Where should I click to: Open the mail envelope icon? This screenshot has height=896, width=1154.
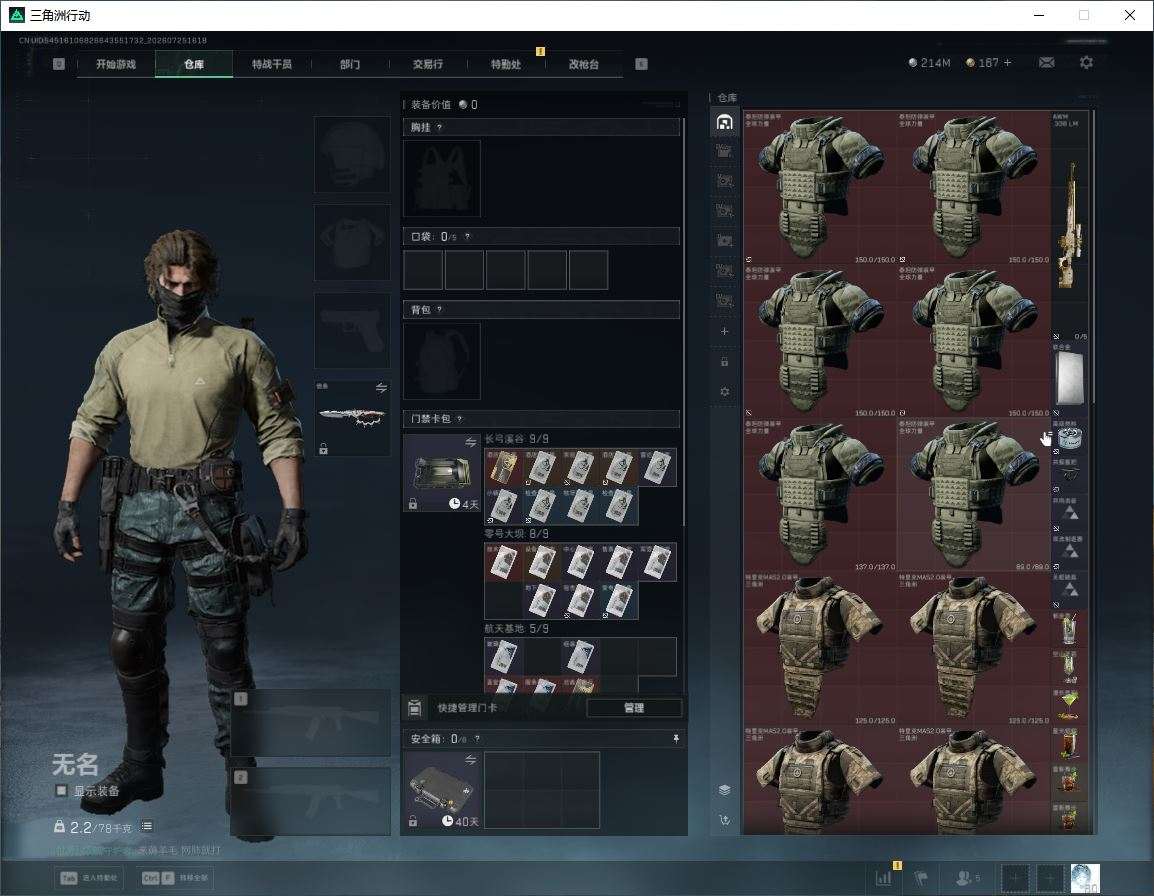tap(1046, 63)
